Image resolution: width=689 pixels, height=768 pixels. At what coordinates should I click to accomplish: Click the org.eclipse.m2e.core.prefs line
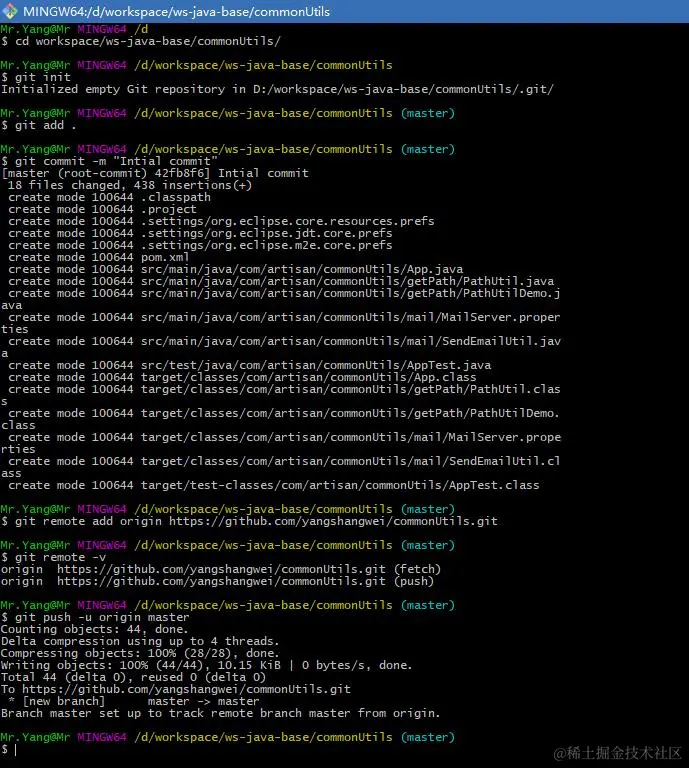pyautogui.click(x=200, y=245)
